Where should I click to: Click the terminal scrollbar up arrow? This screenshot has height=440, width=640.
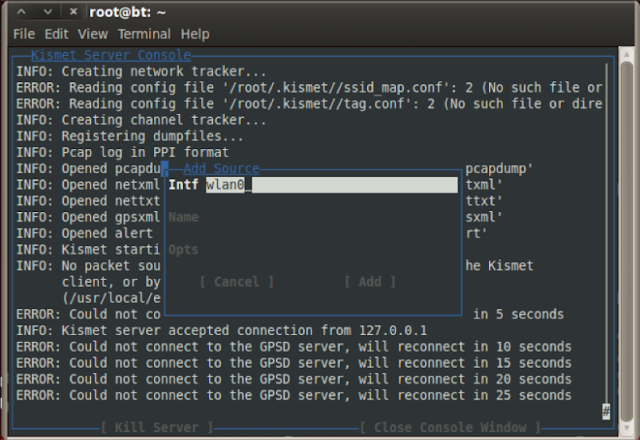coord(627,53)
